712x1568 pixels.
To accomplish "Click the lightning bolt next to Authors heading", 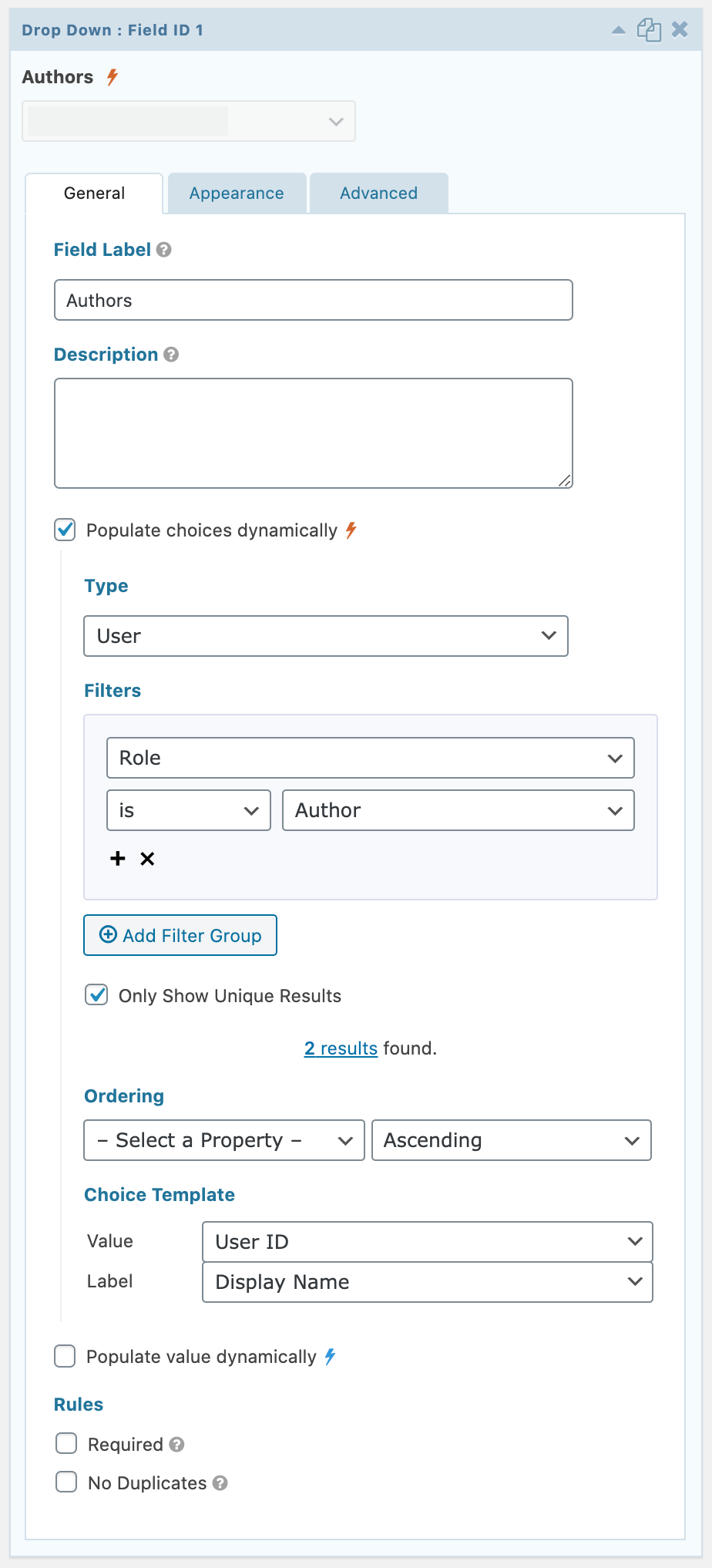I will click(113, 77).
